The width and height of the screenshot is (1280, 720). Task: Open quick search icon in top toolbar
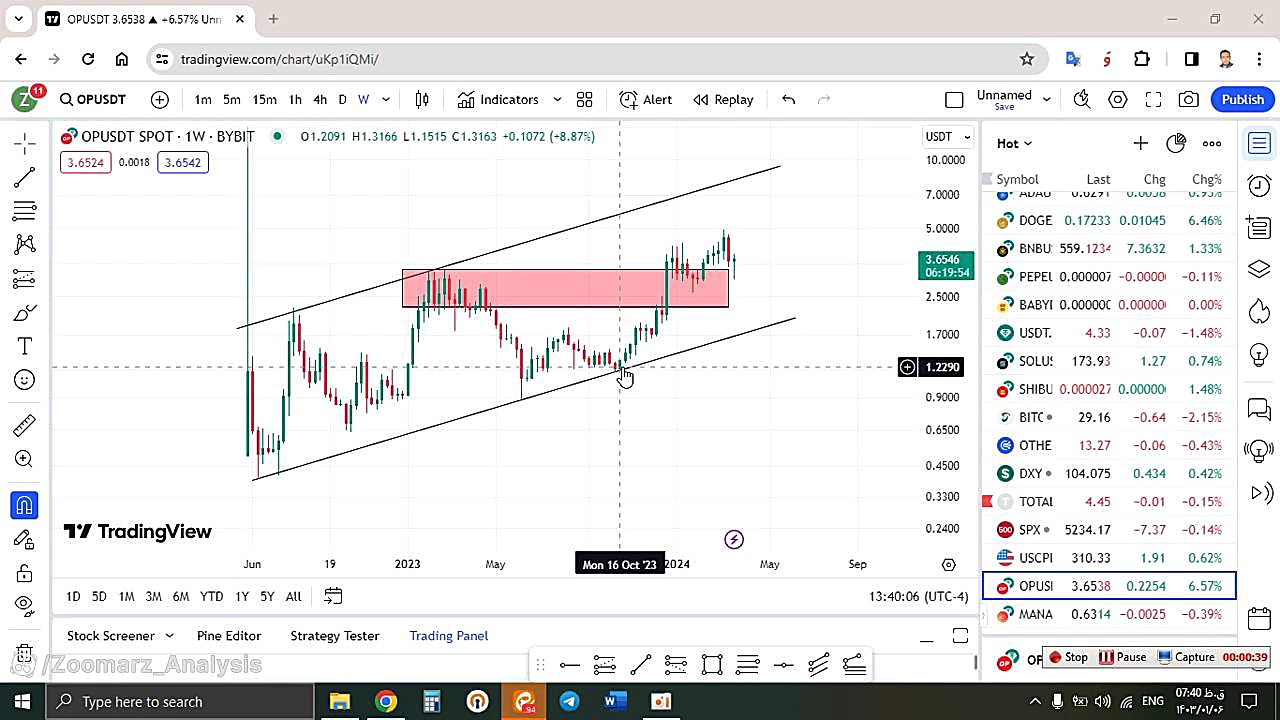[1082, 99]
